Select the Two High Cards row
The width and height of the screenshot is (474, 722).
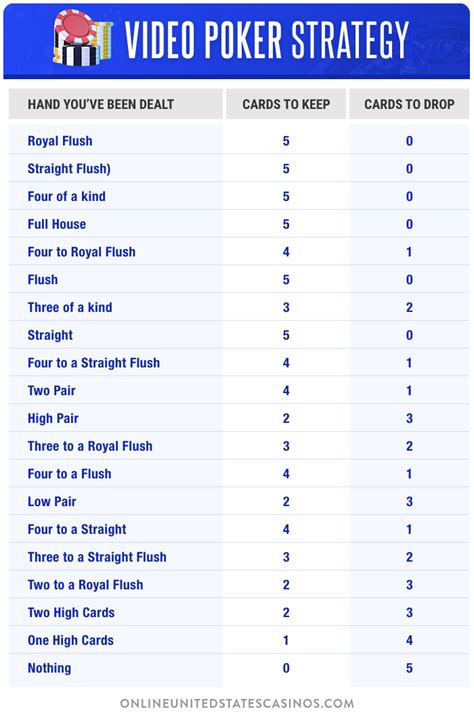[239, 612]
